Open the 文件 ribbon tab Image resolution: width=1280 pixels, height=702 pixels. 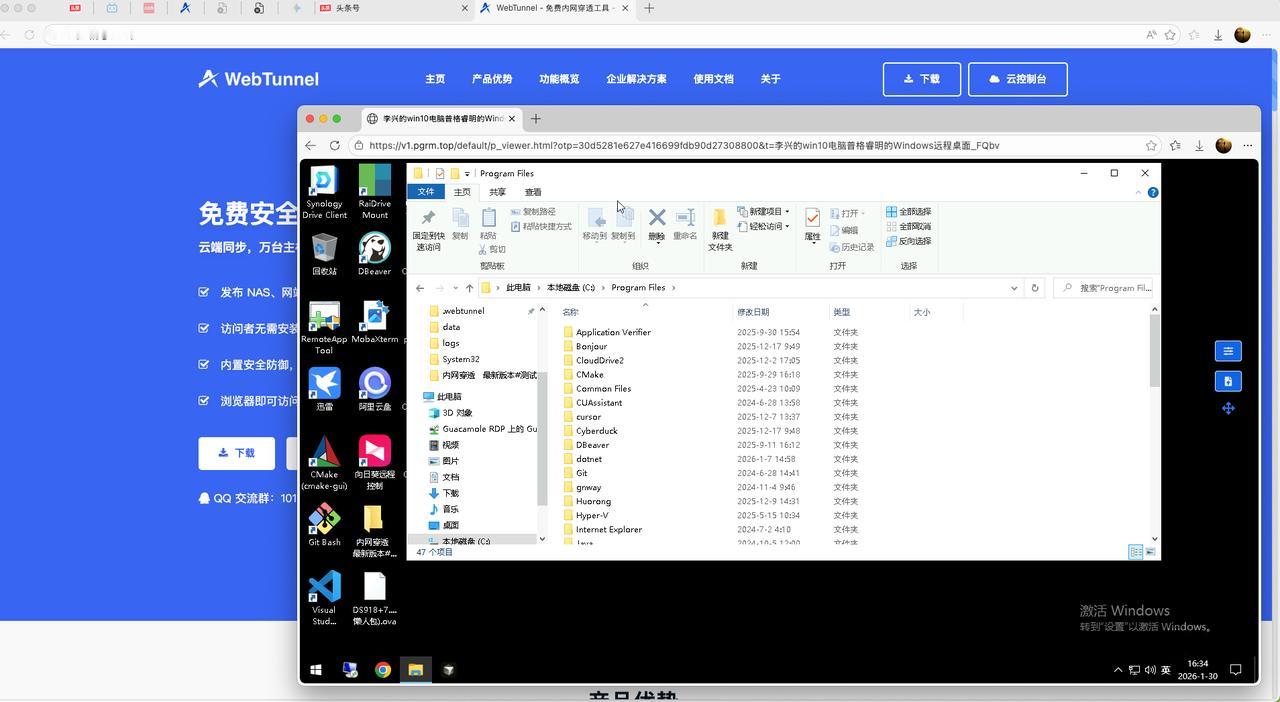426,192
